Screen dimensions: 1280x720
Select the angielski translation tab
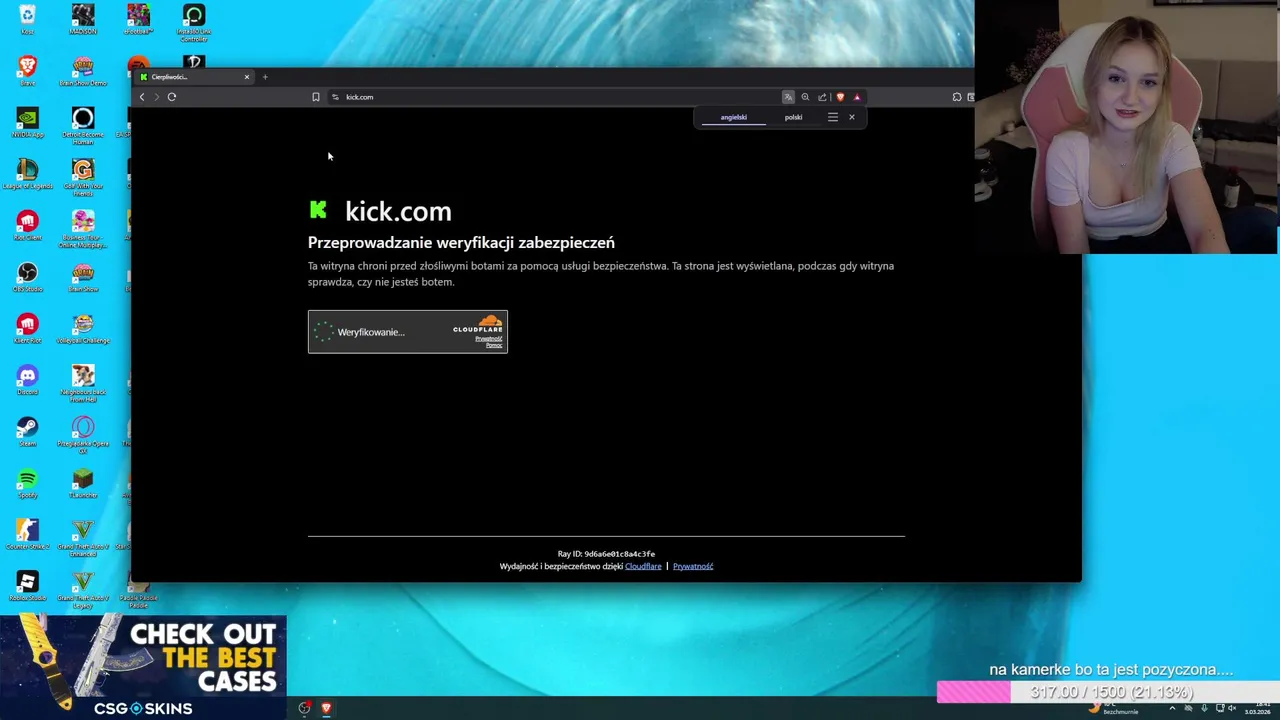coord(734,117)
